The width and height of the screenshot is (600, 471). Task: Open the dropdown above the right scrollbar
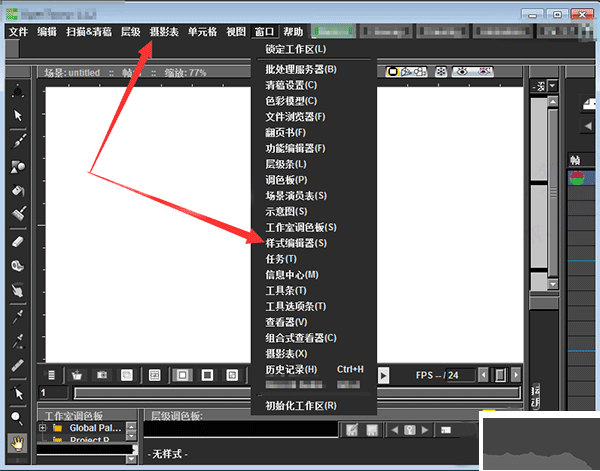[x=552, y=86]
